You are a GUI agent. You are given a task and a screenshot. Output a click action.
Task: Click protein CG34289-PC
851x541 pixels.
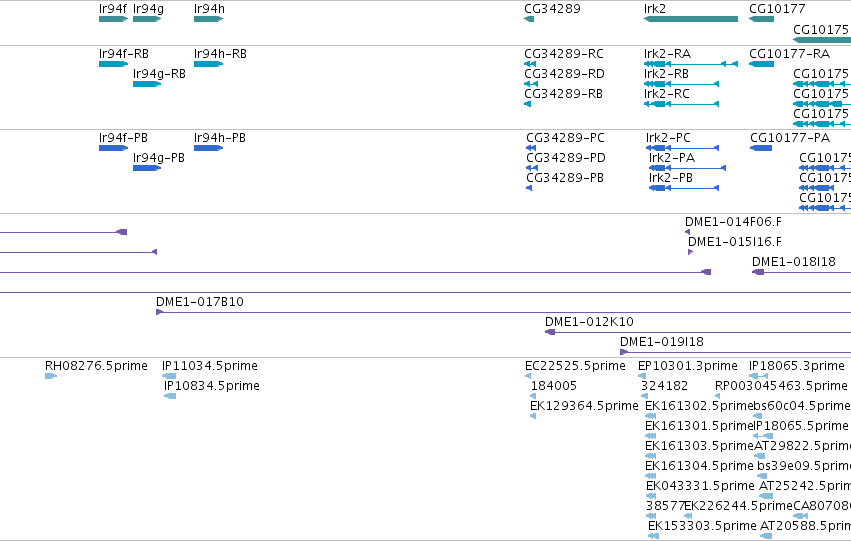(x=531, y=148)
